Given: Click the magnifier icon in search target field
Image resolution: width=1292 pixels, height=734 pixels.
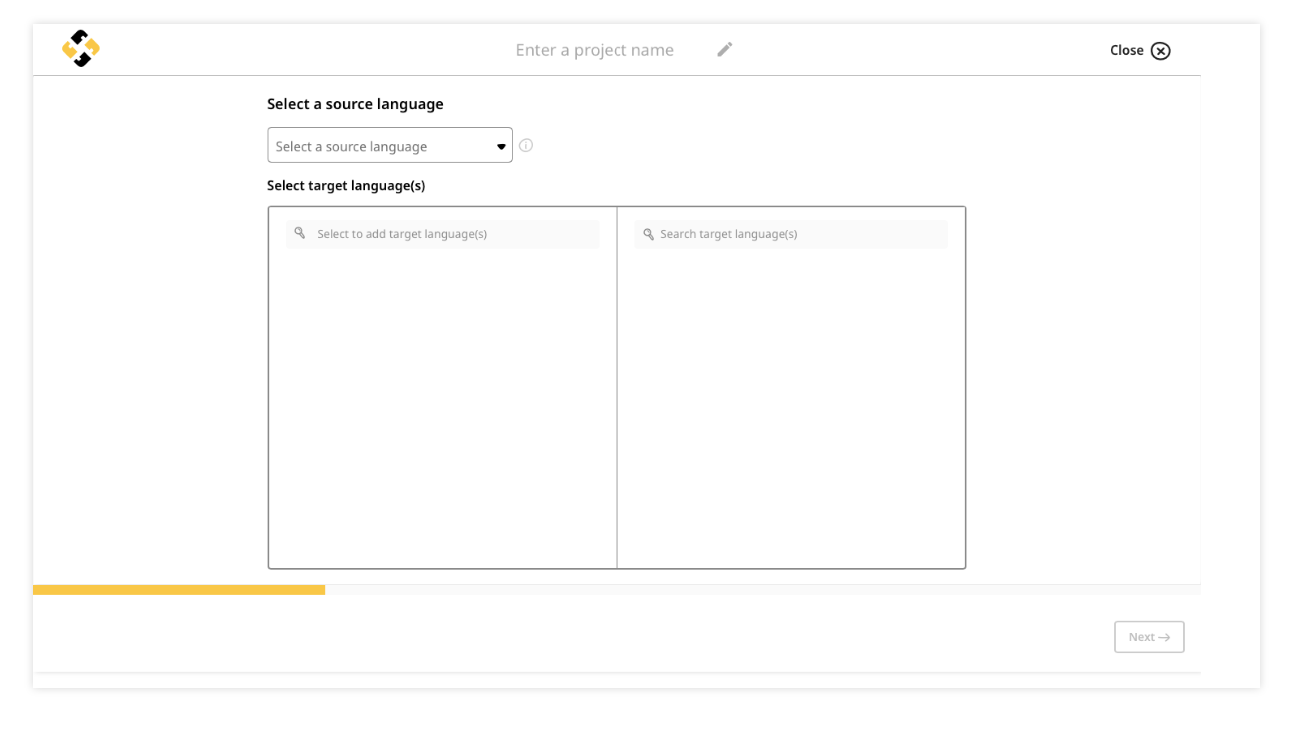Looking at the screenshot, I should pyautogui.click(x=648, y=234).
